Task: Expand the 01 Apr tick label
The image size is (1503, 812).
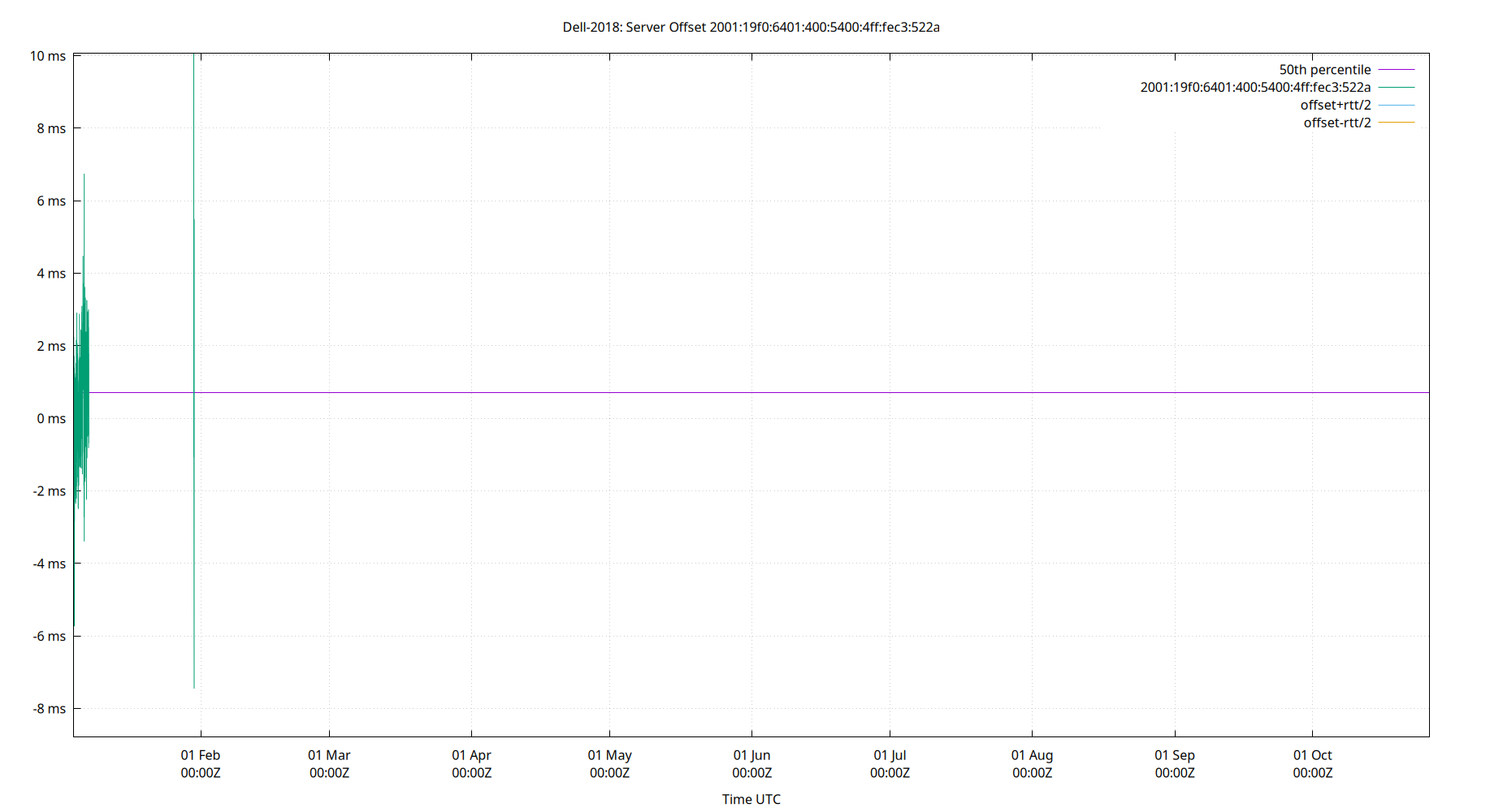Action: 472,755
